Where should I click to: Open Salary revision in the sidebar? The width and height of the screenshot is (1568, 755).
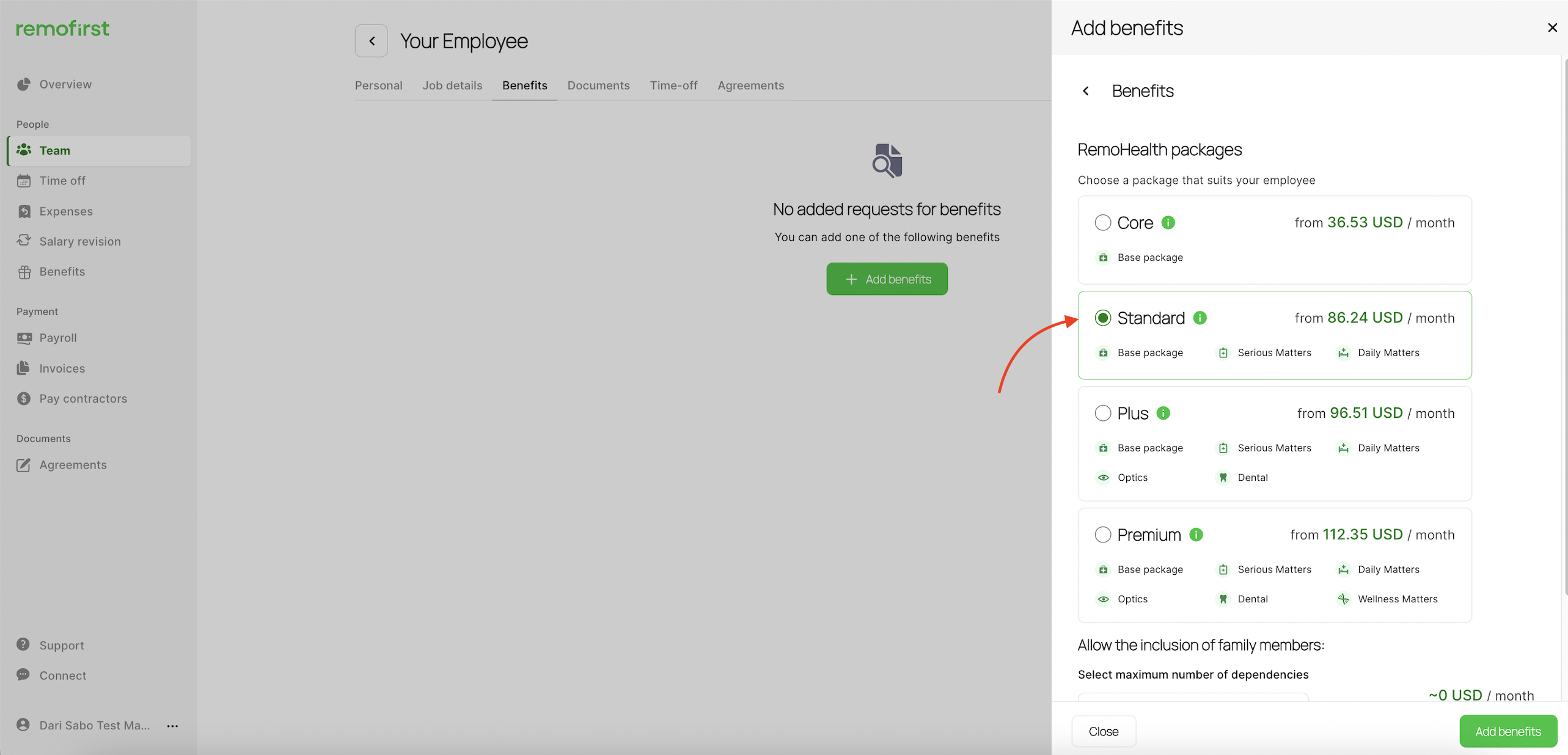point(99,241)
